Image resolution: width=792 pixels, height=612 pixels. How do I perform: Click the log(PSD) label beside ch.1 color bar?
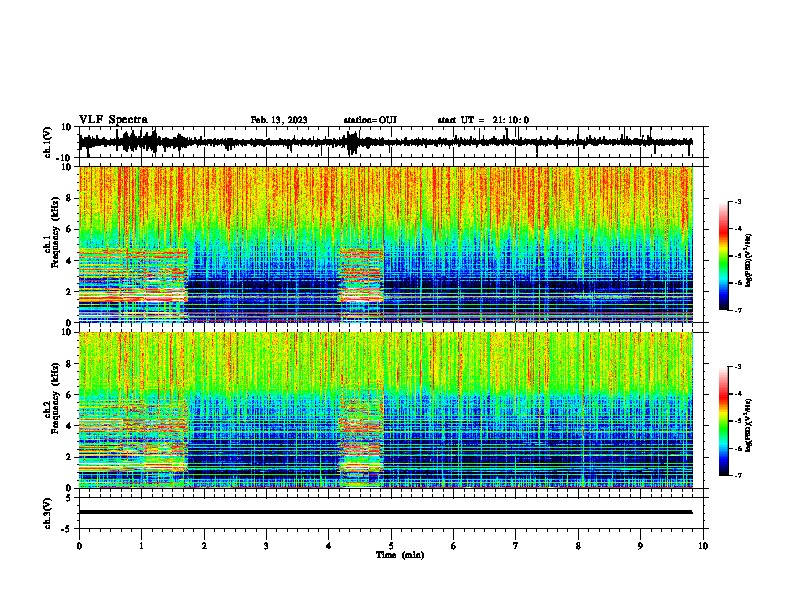pos(749,260)
